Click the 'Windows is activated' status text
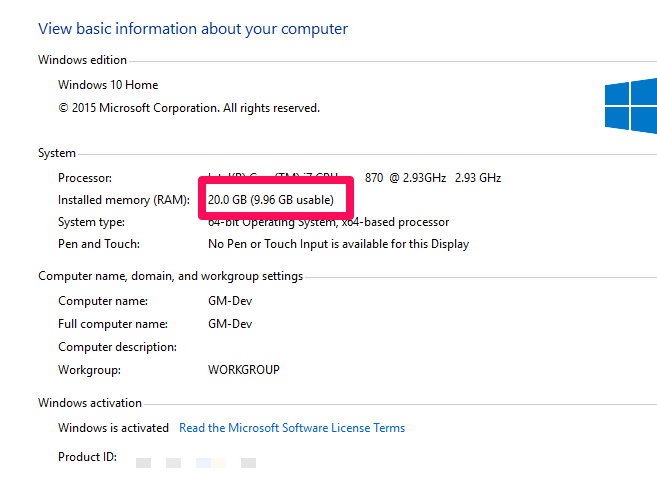The image size is (657, 489). click(113, 428)
